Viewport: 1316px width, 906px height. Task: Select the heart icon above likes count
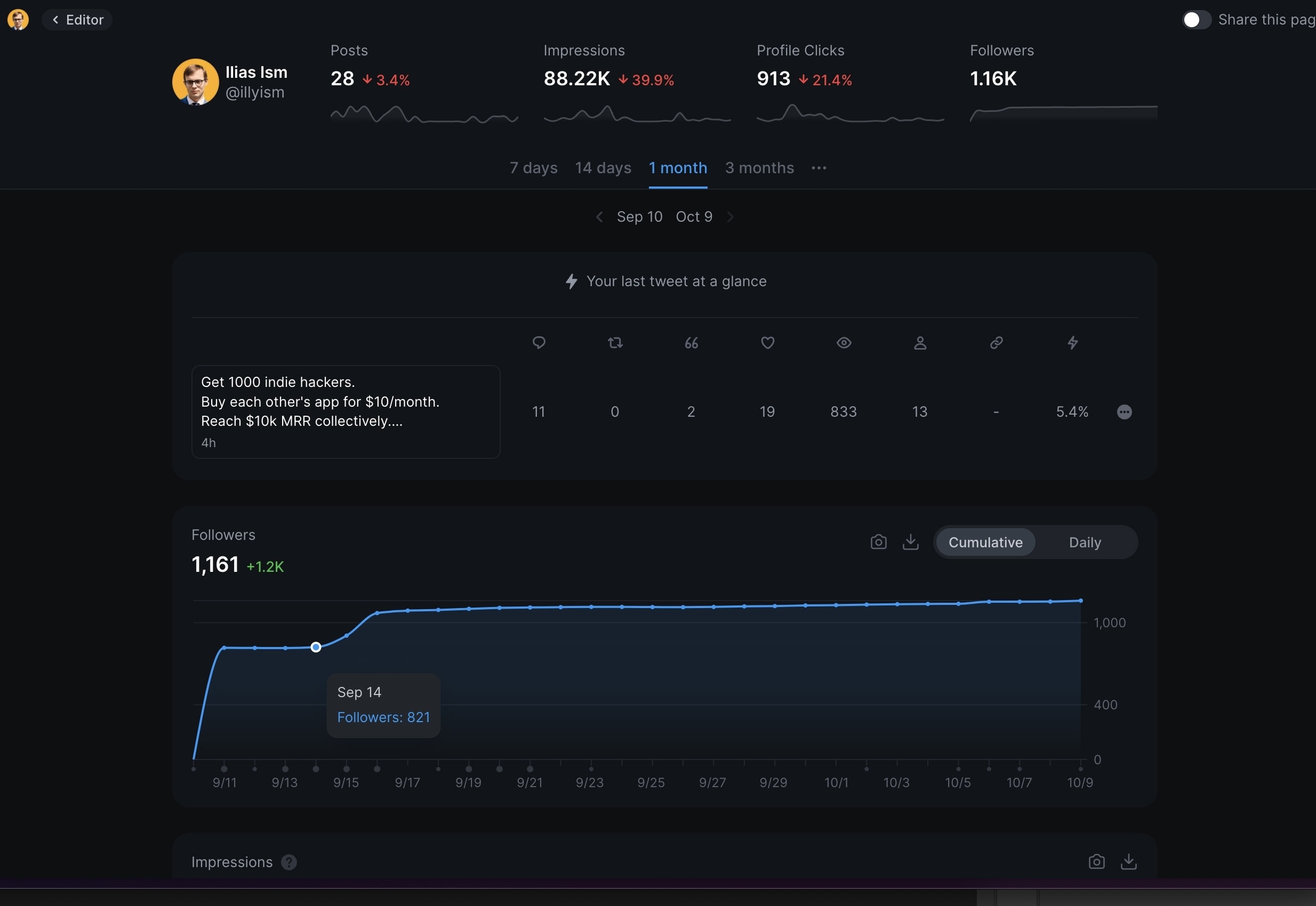coord(767,343)
